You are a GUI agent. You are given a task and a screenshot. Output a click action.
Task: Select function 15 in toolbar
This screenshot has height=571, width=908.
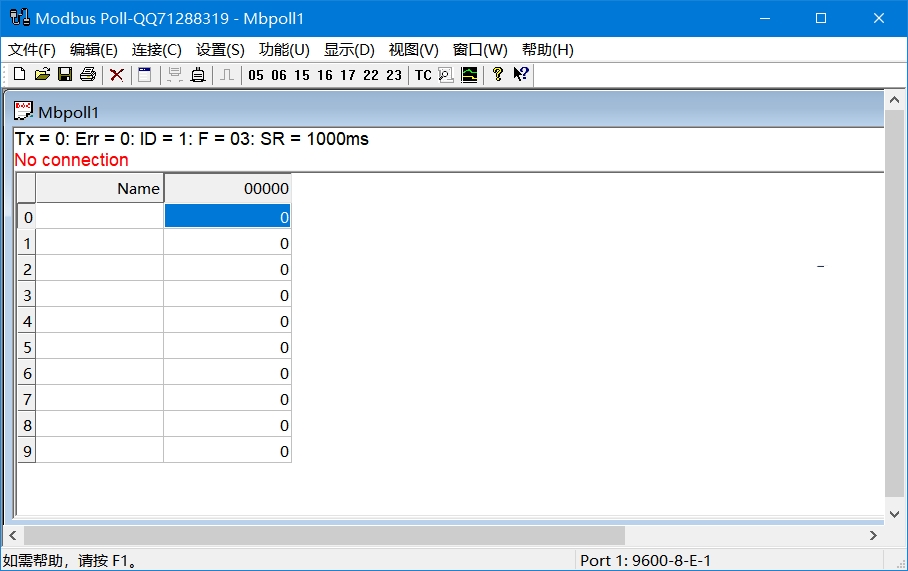click(x=302, y=75)
